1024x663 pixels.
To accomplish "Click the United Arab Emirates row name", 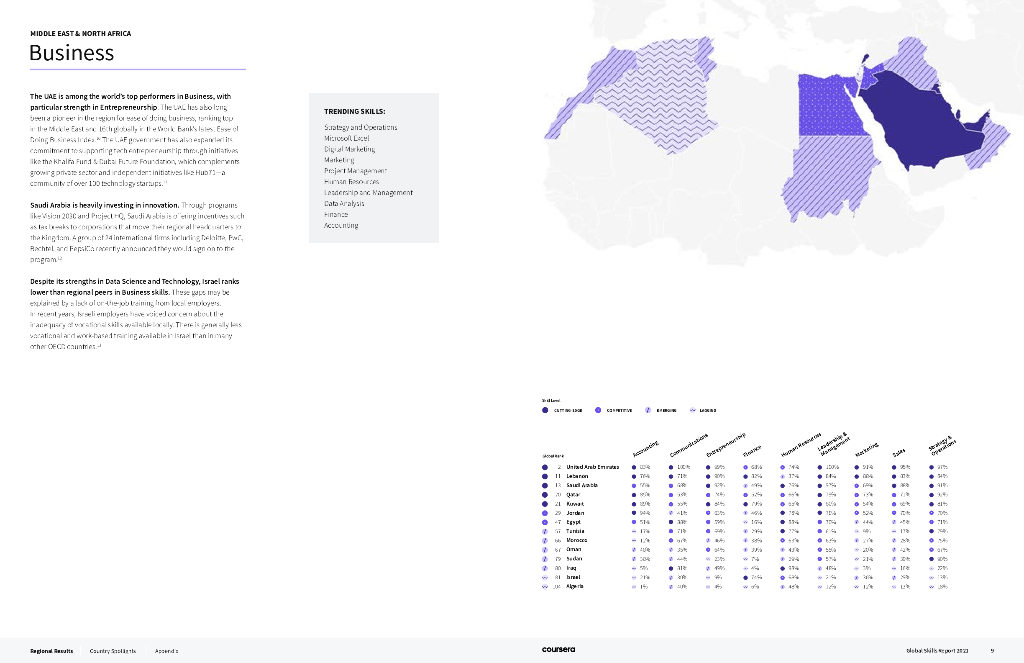I will (x=592, y=467).
